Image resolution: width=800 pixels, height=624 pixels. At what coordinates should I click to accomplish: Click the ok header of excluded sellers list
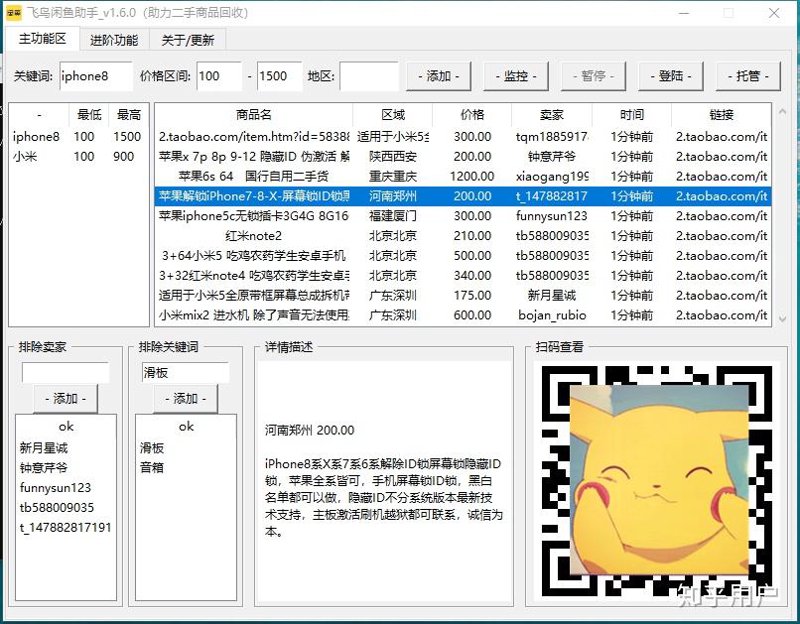(66, 426)
